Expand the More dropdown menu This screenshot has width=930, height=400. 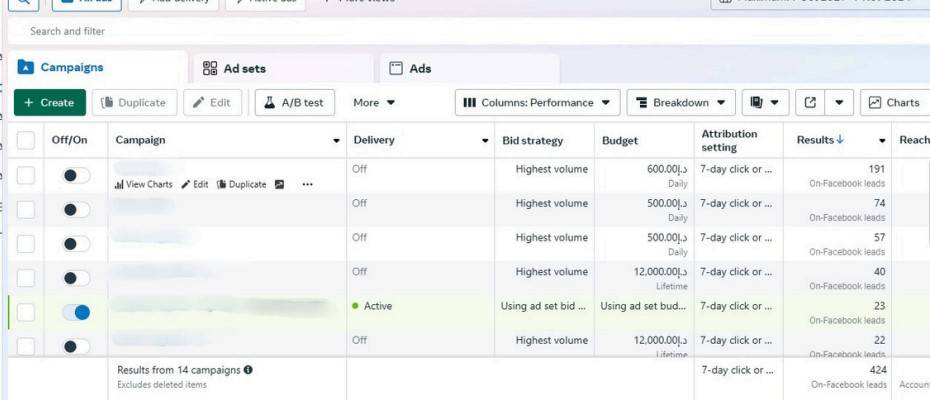[x=374, y=103]
